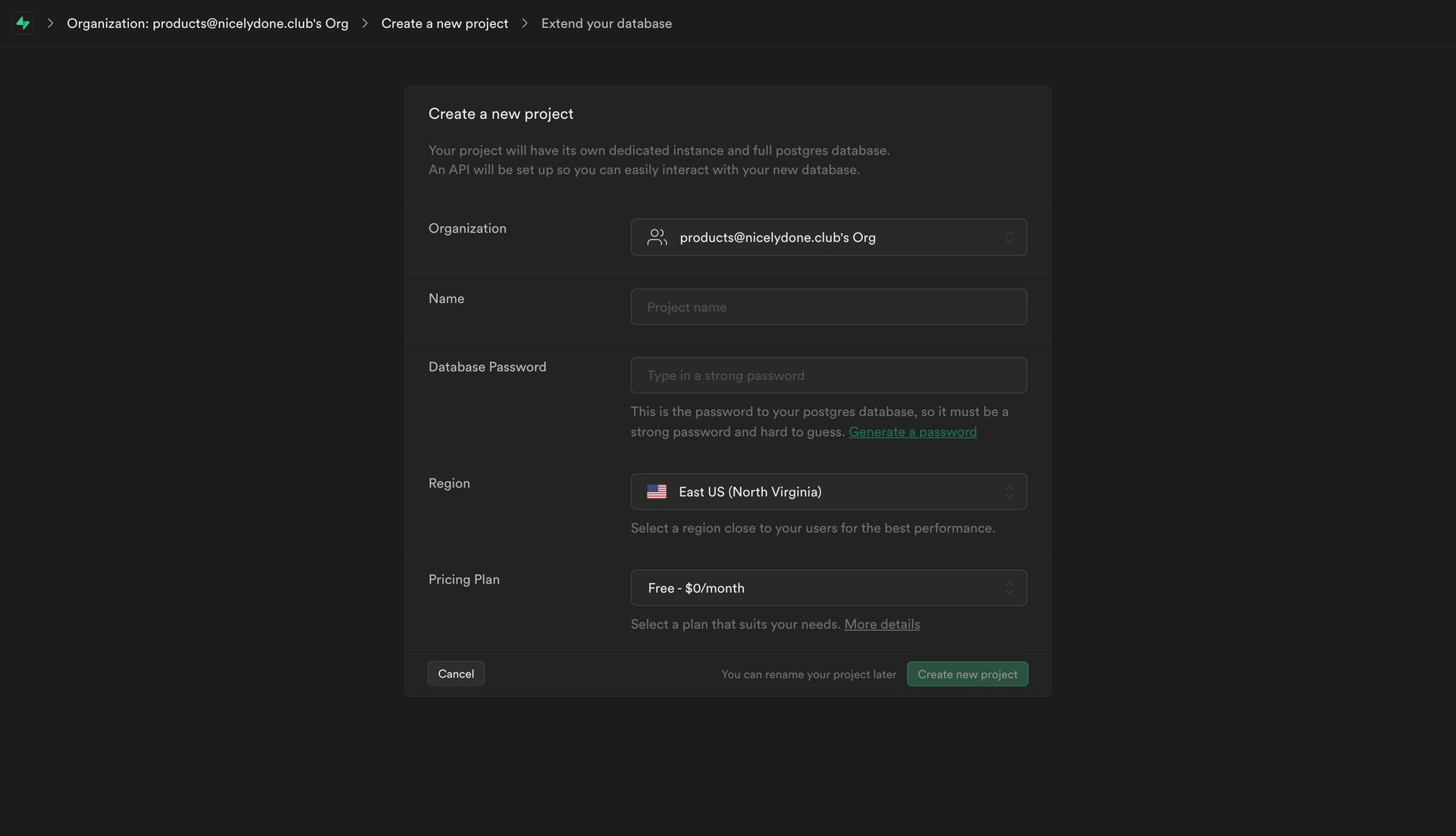The image size is (1456, 836).
Task: Open the Organization dropdown
Action: (828, 236)
